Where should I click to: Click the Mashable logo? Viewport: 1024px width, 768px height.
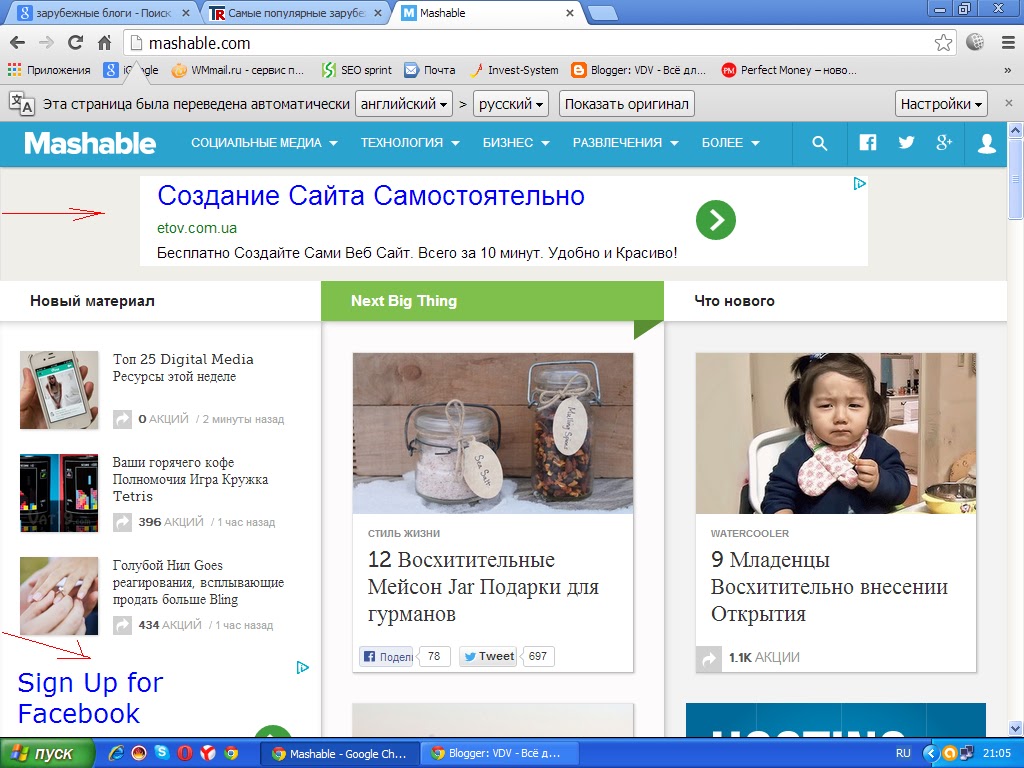point(90,143)
